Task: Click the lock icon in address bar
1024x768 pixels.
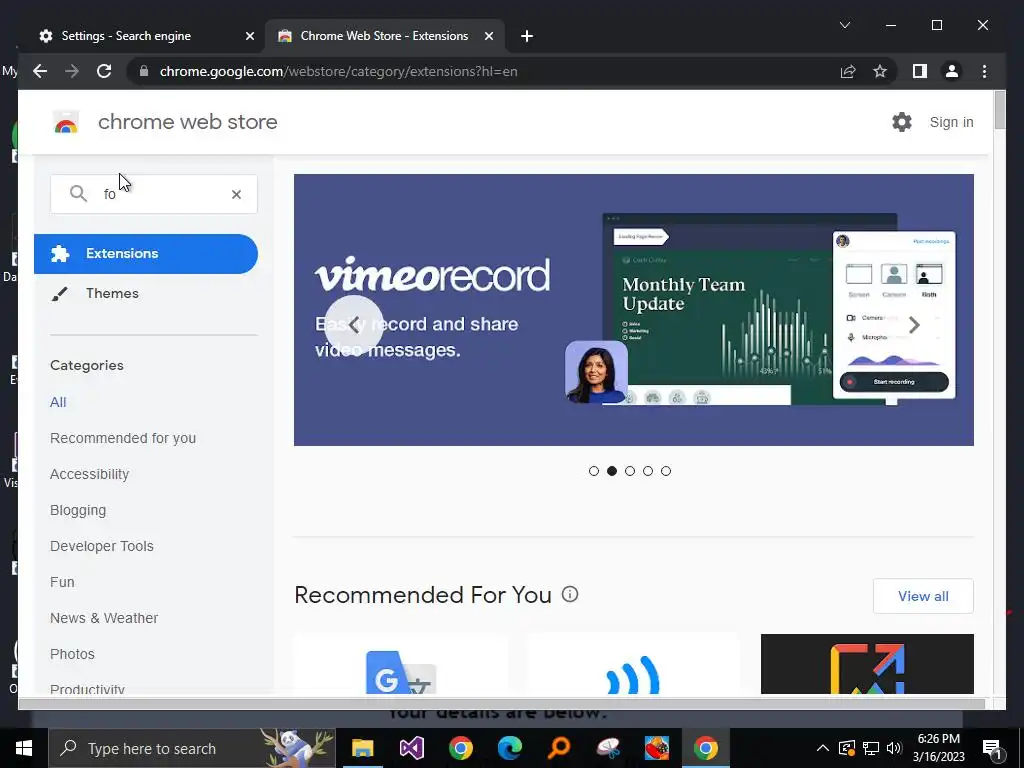Action: click(144, 71)
